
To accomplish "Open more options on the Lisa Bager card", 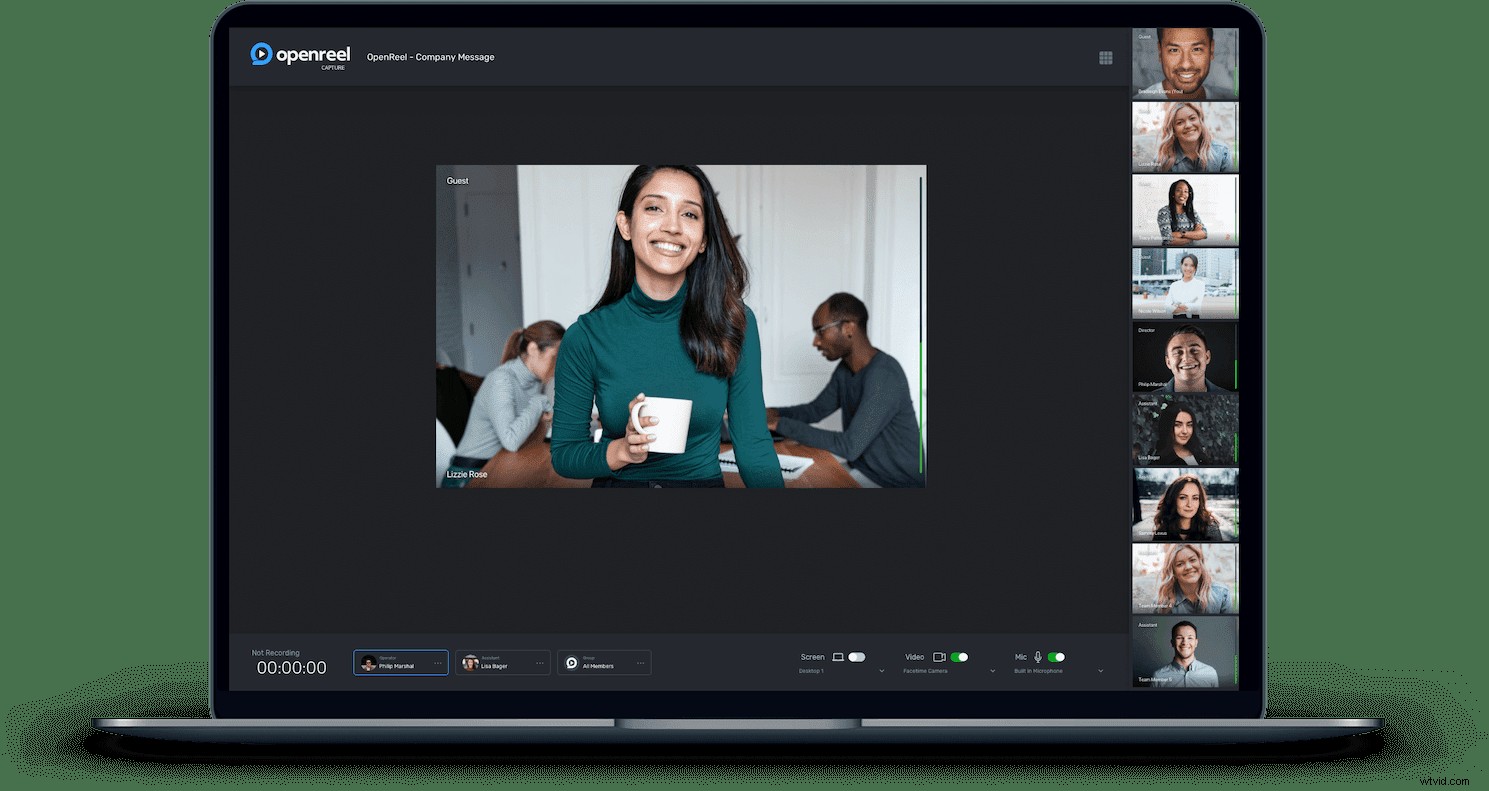I will (540, 662).
